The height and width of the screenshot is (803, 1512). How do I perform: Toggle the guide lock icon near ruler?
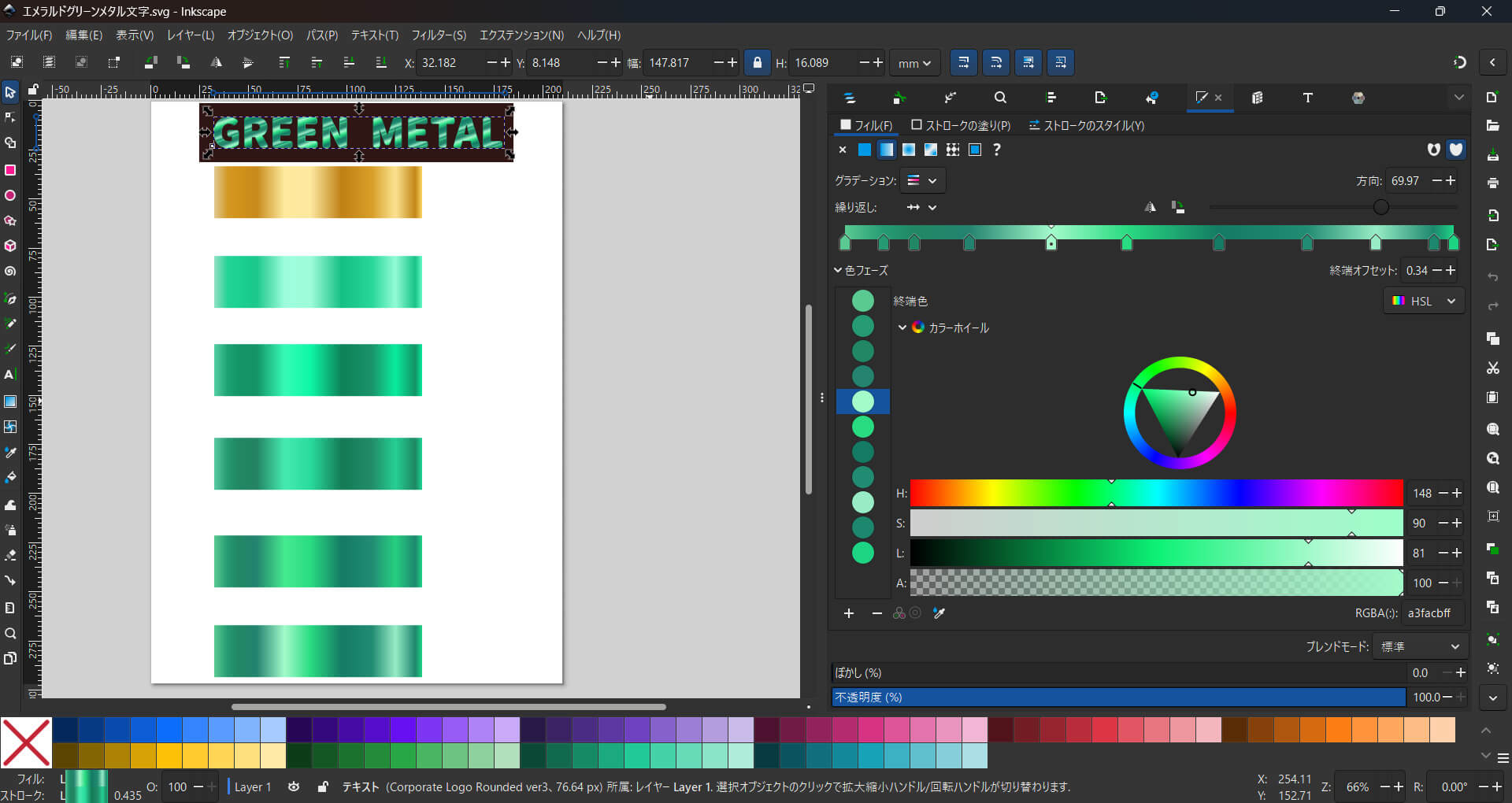[x=33, y=90]
